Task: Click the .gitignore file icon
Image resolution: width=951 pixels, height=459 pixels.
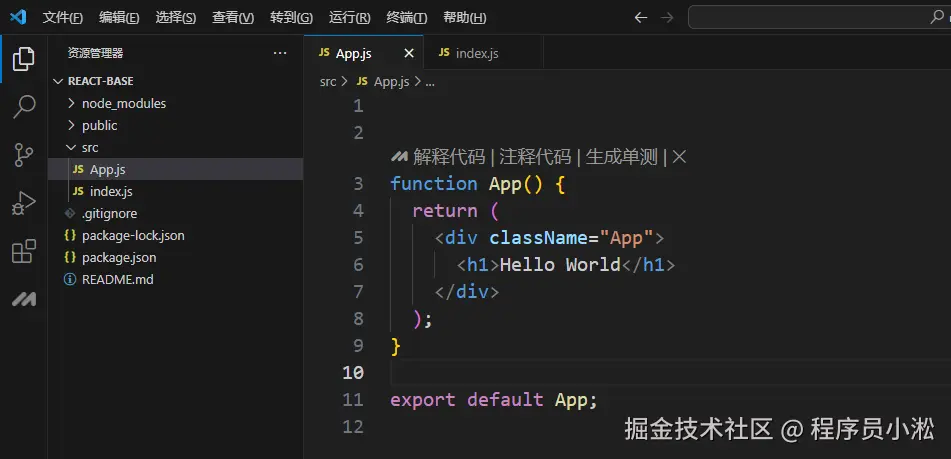Action: point(70,213)
